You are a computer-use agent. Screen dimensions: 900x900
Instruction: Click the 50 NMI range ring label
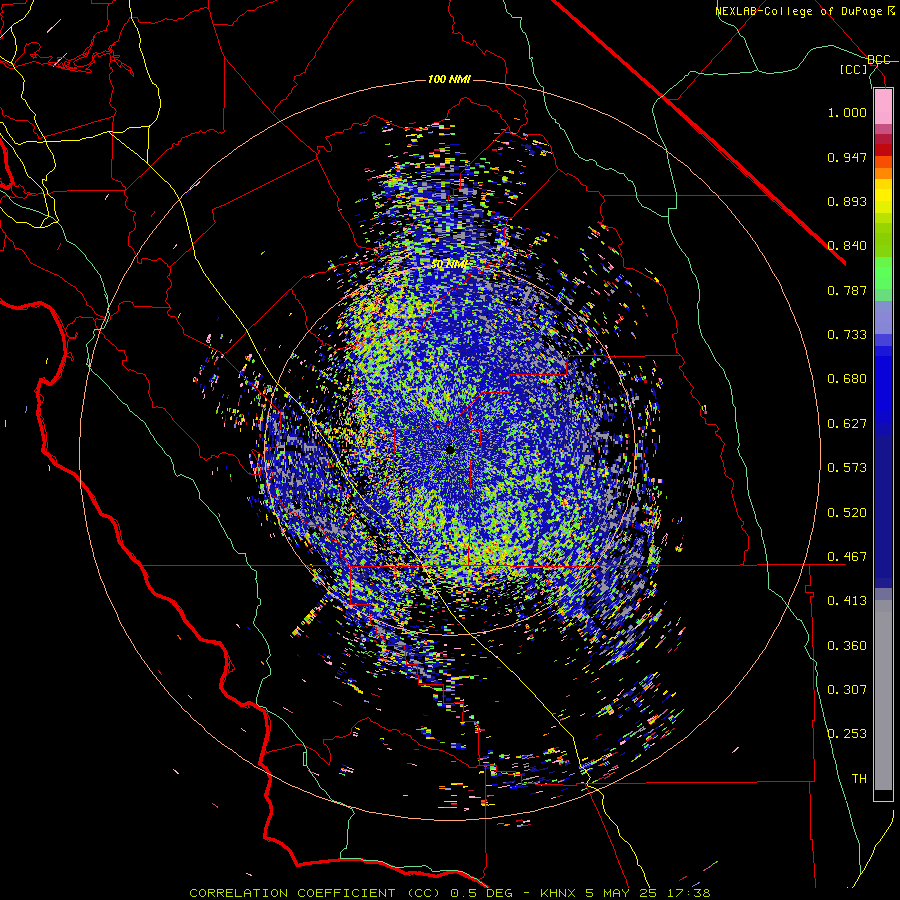[449, 265]
